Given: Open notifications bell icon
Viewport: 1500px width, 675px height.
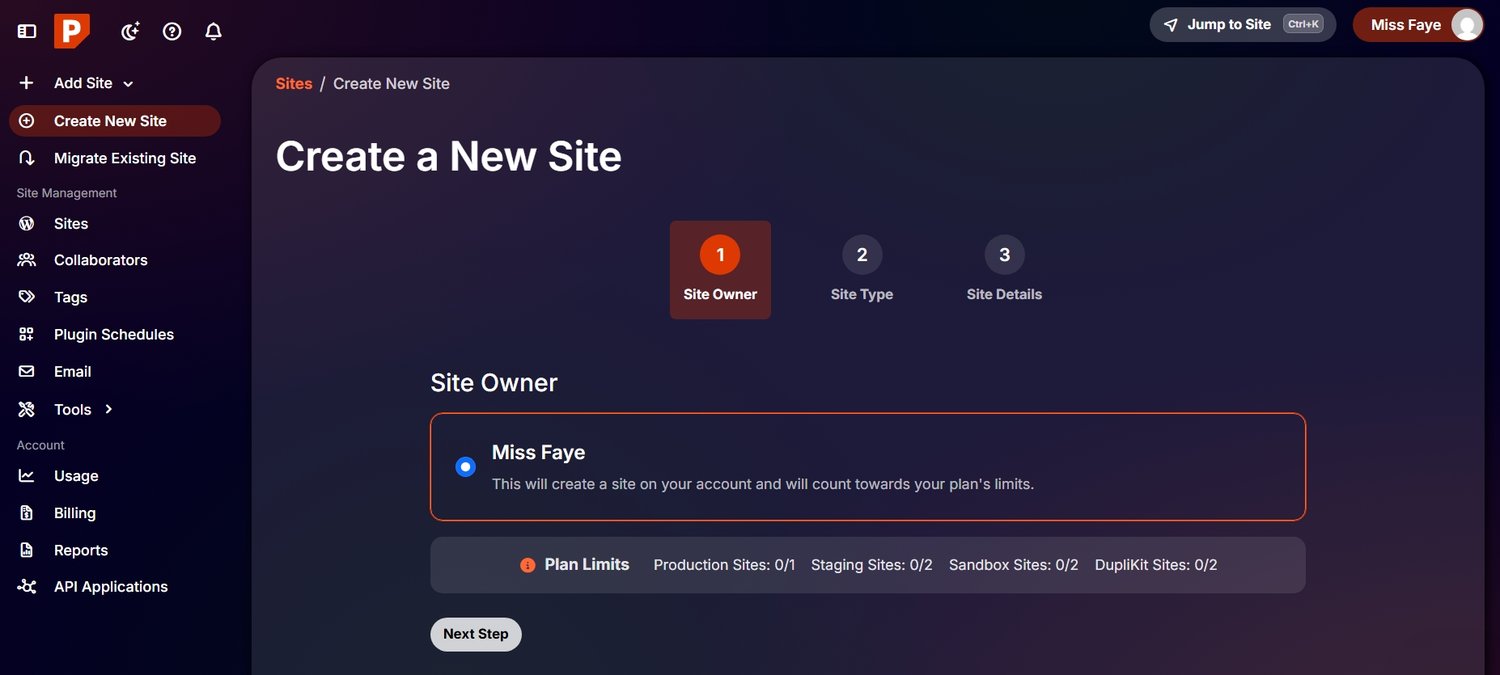Looking at the screenshot, I should (x=213, y=31).
